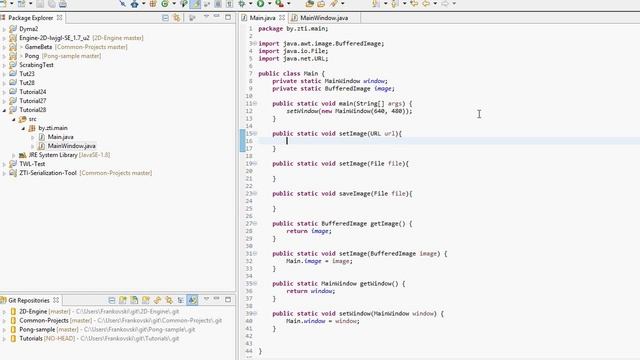Click the Open Task folder icon
The height and width of the screenshot is (360, 640).
[x=321, y=4]
